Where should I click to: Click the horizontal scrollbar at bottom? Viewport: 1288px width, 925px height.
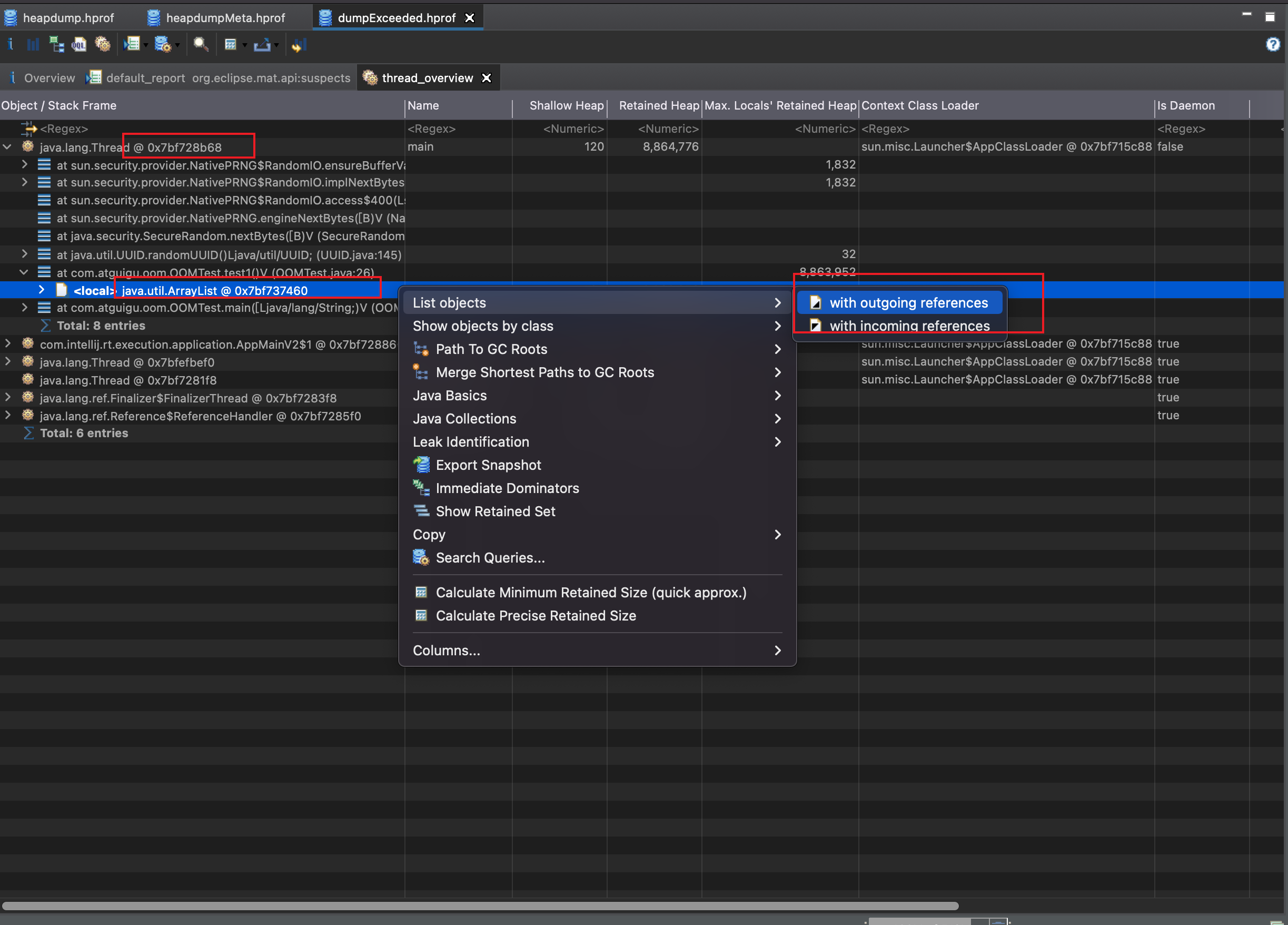click(x=480, y=906)
